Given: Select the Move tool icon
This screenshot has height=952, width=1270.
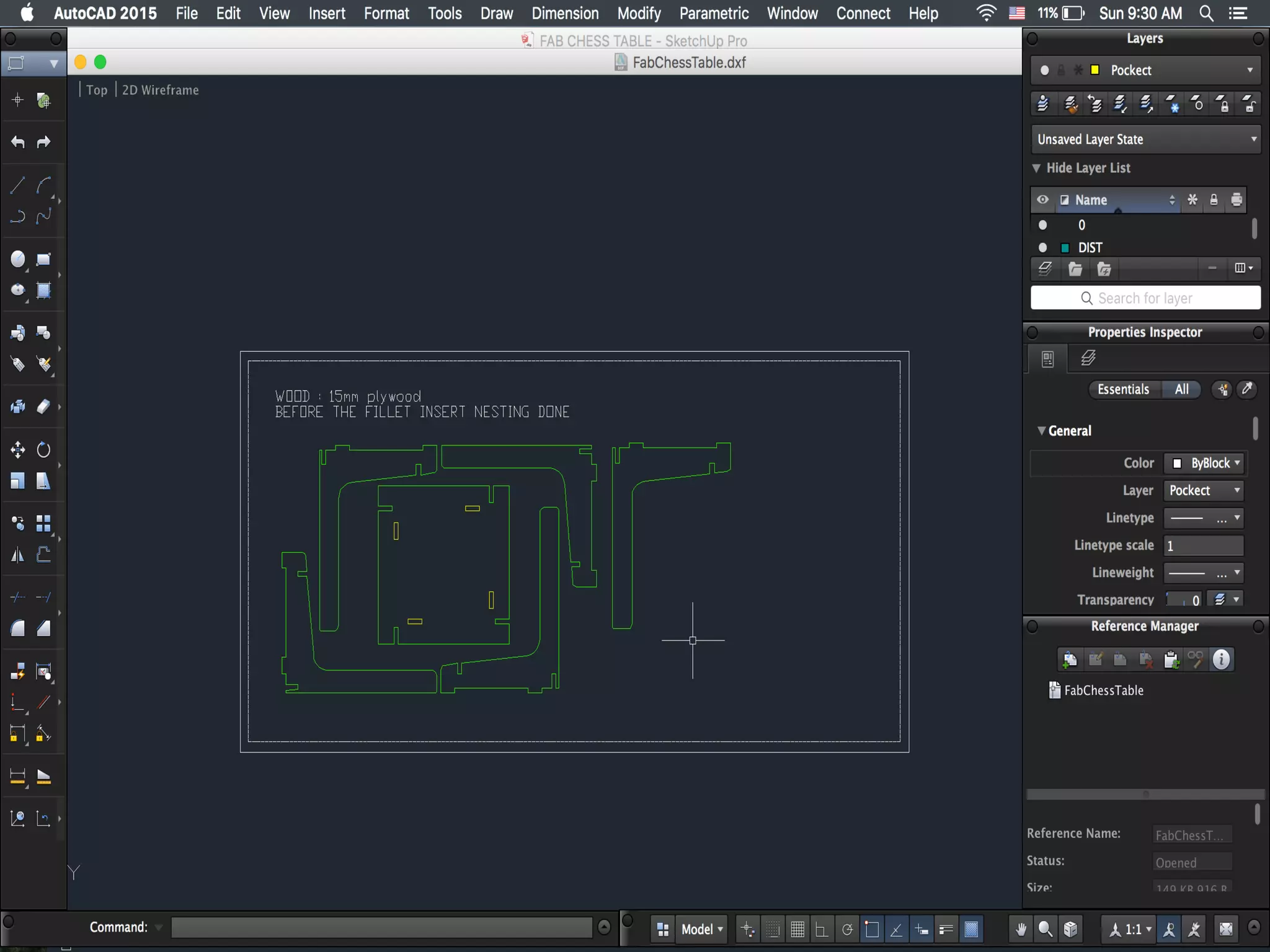Looking at the screenshot, I should pyautogui.click(x=17, y=449).
